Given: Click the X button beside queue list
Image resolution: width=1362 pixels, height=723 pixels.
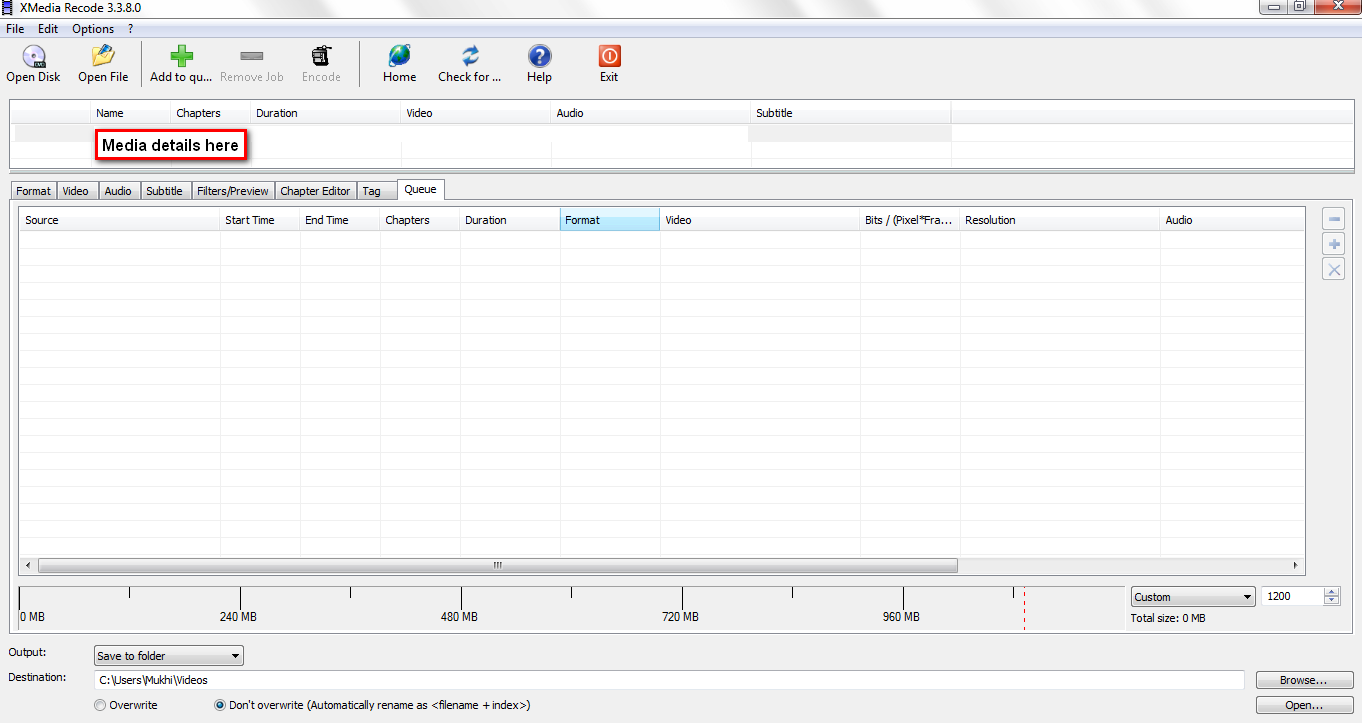Looking at the screenshot, I should pyautogui.click(x=1333, y=269).
